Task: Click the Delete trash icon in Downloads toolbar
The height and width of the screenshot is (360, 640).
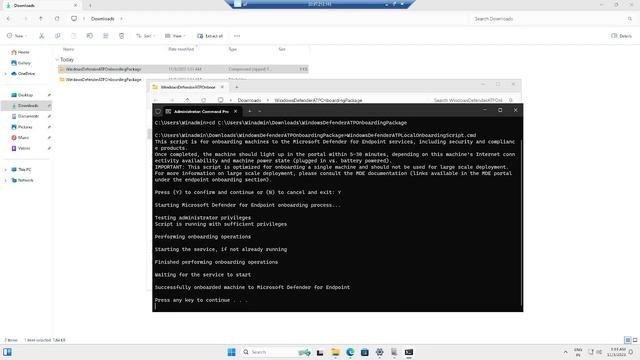Action: 121,36
